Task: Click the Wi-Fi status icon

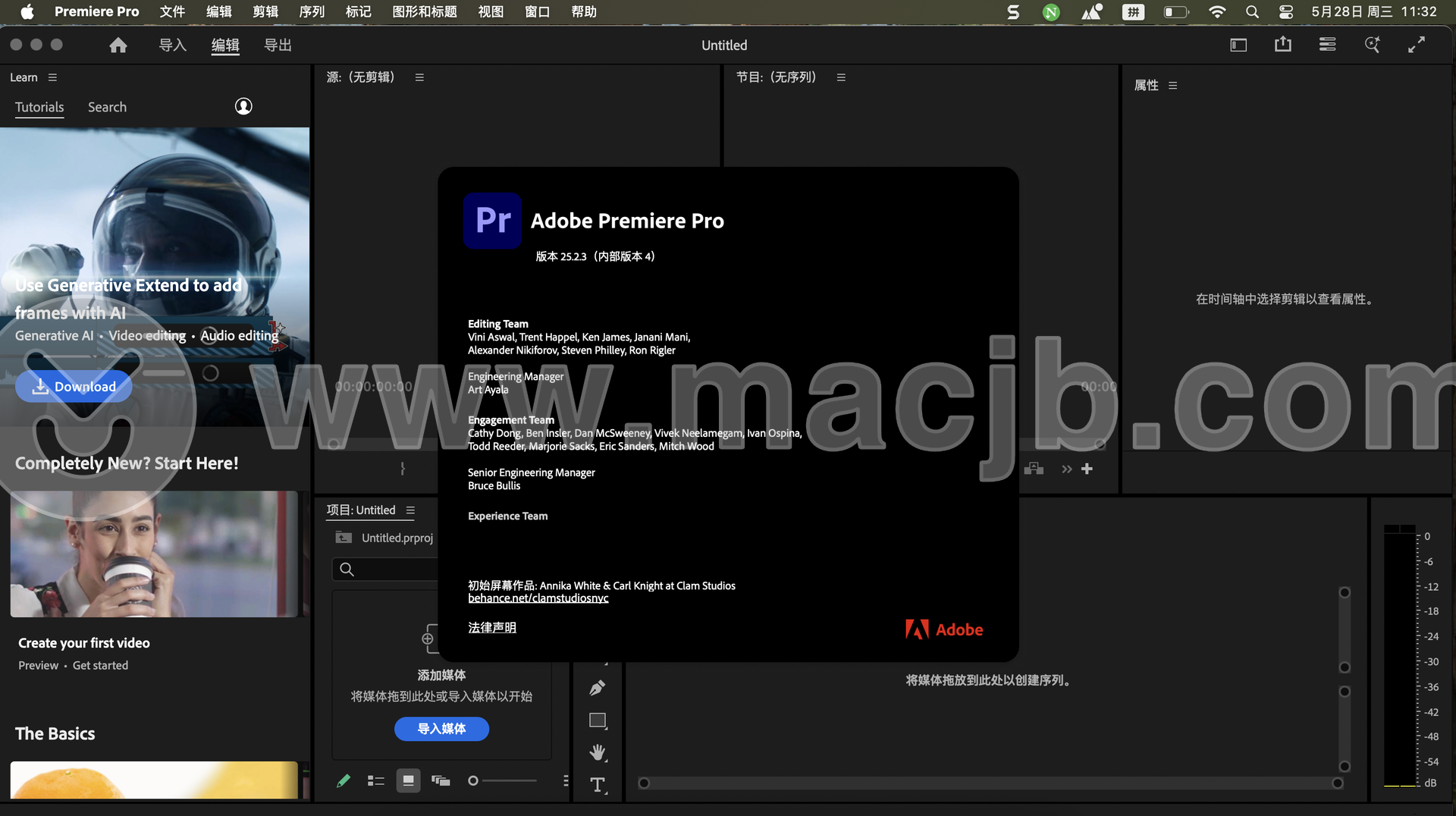Action: click(1216, 11)
